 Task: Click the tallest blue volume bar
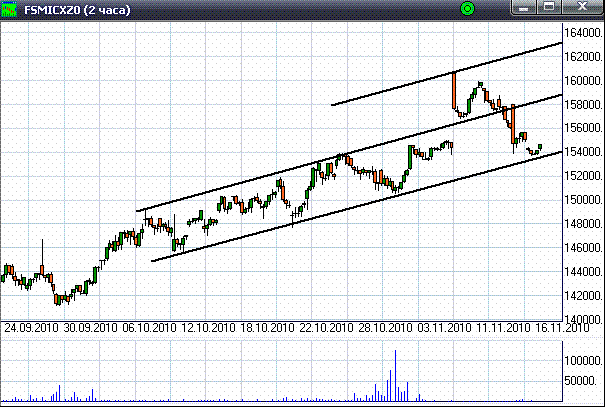(x=395, y=375)
